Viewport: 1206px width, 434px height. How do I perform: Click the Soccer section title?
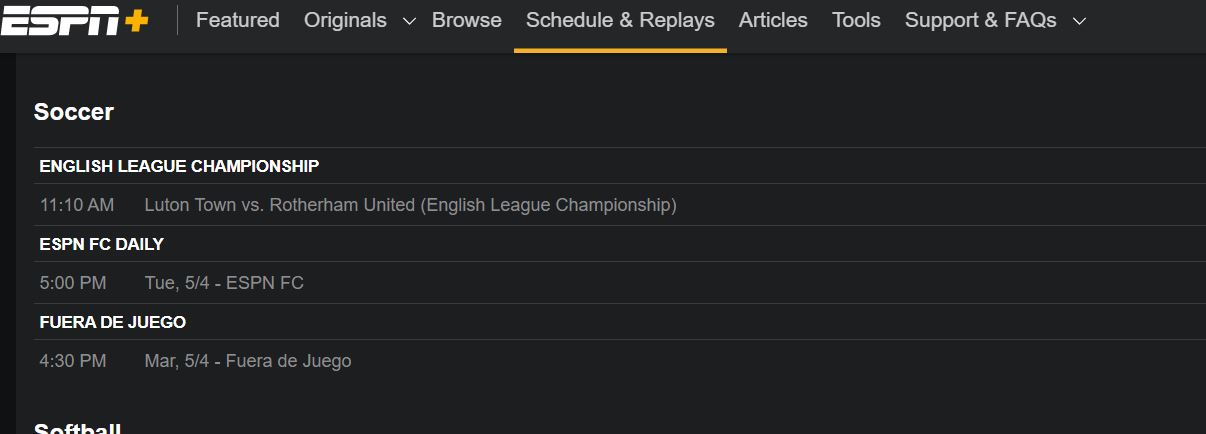(x=74, y=112)
